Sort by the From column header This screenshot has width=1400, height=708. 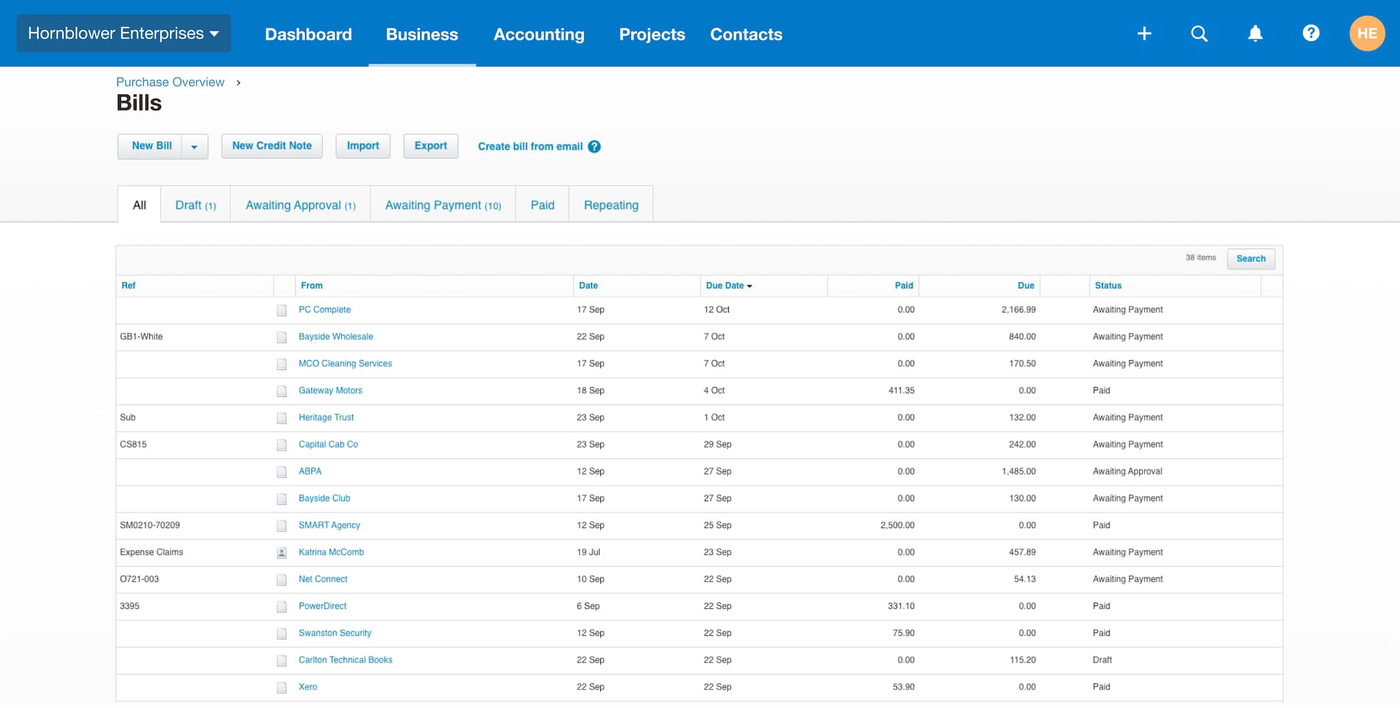point(312,286)
